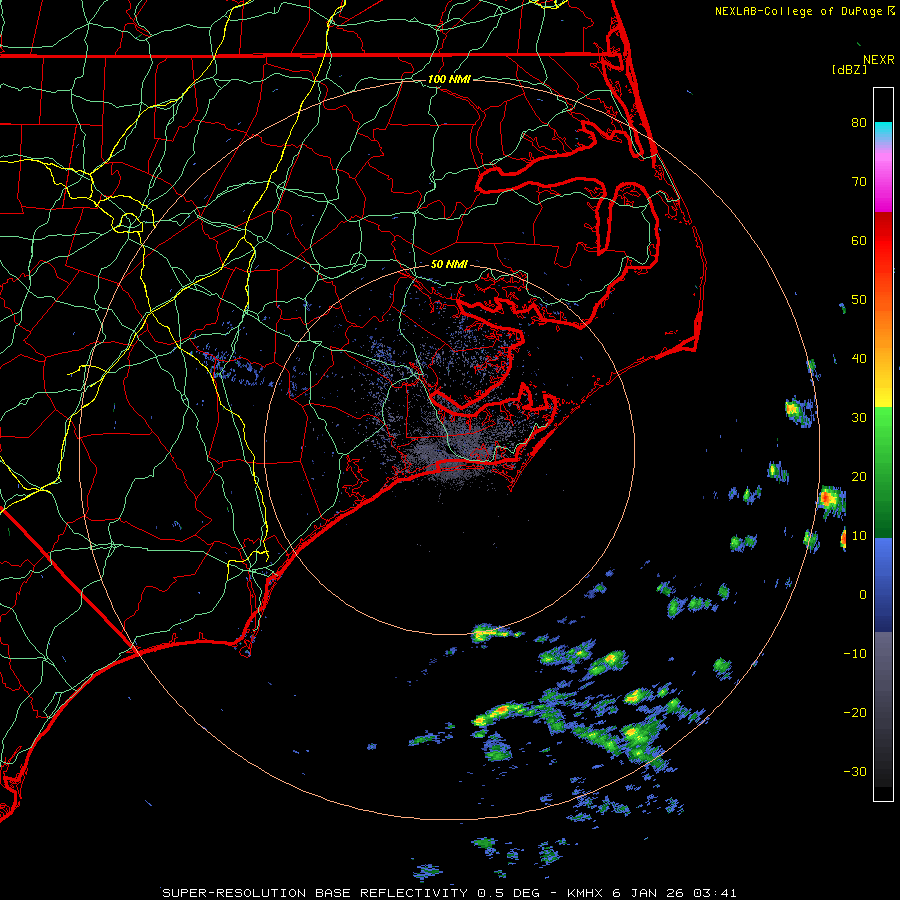Click the NEXR label above the color scale

878,60
